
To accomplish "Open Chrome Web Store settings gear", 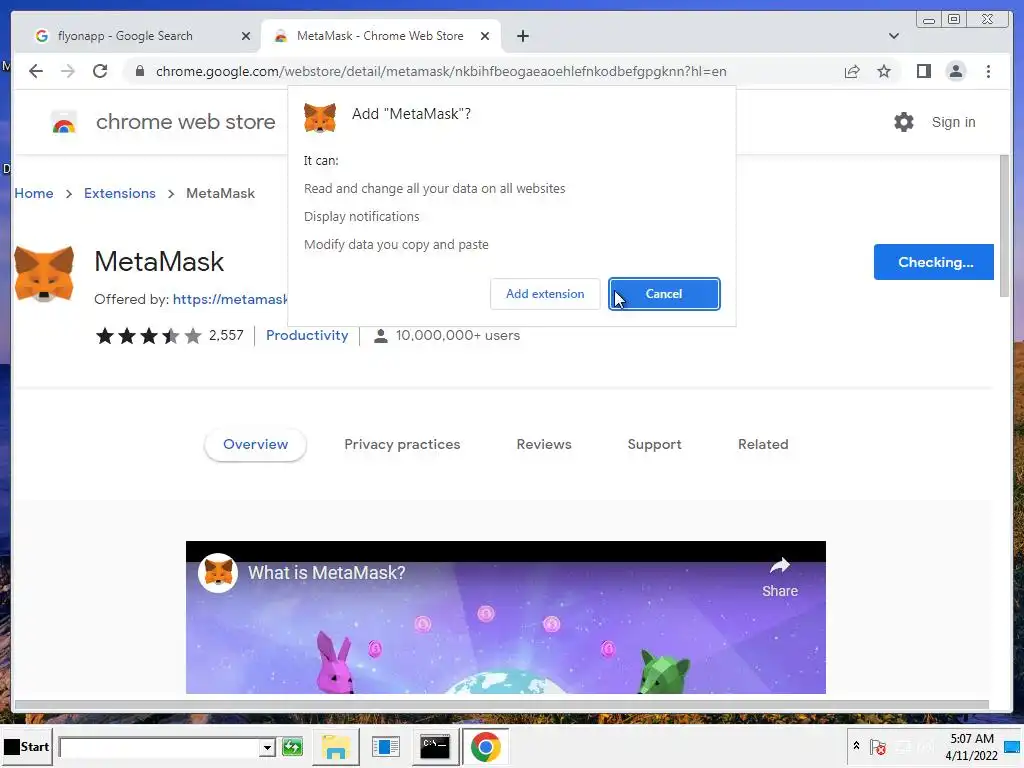I will 904,122.
